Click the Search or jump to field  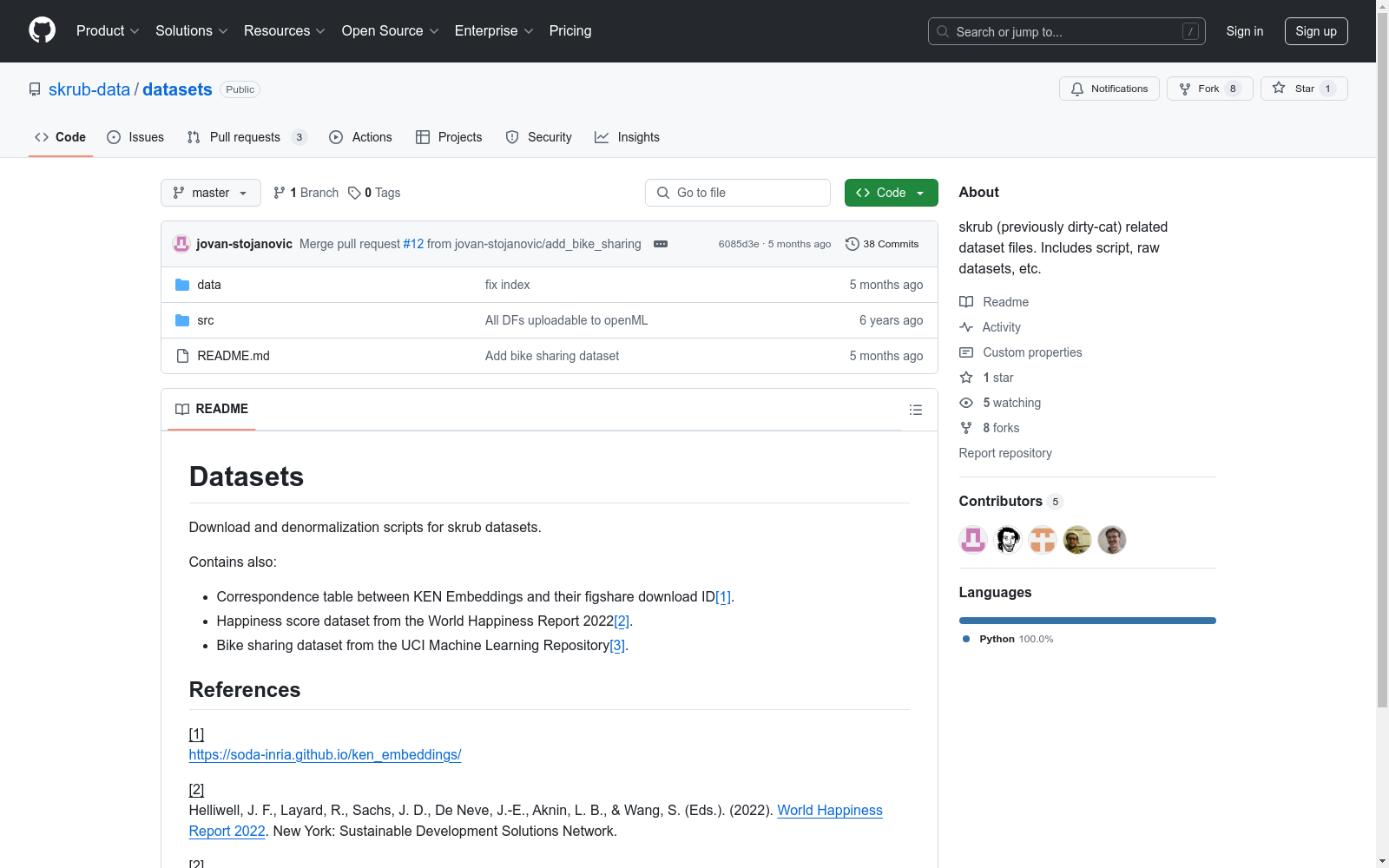coord(1067,31)
